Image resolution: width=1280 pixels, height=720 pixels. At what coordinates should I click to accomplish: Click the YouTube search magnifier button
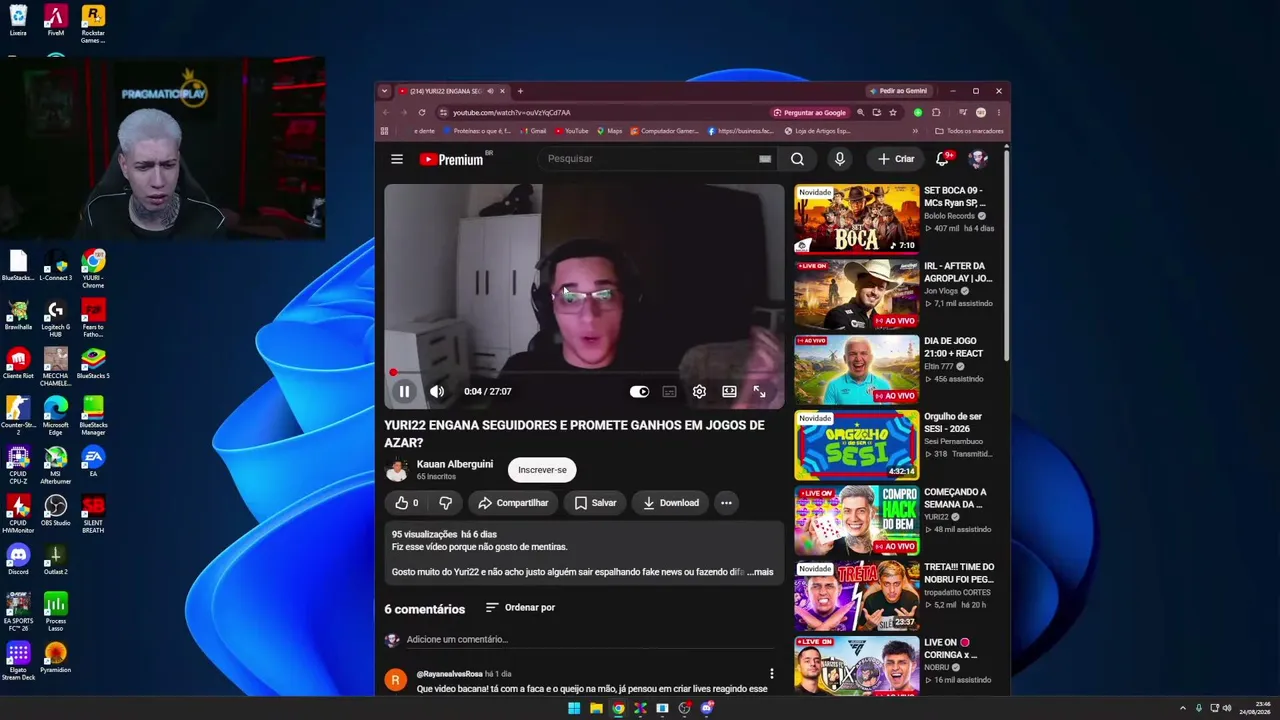tap(797, 159)
